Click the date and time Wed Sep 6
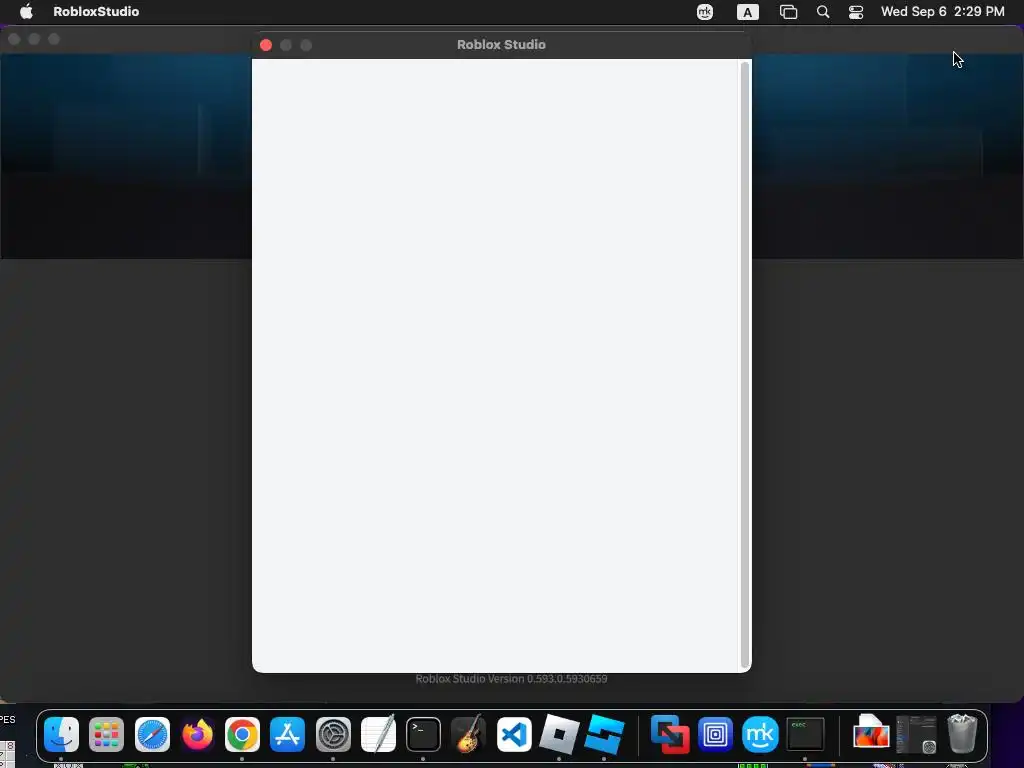The image size is (1024, 768). pos(942,12)
